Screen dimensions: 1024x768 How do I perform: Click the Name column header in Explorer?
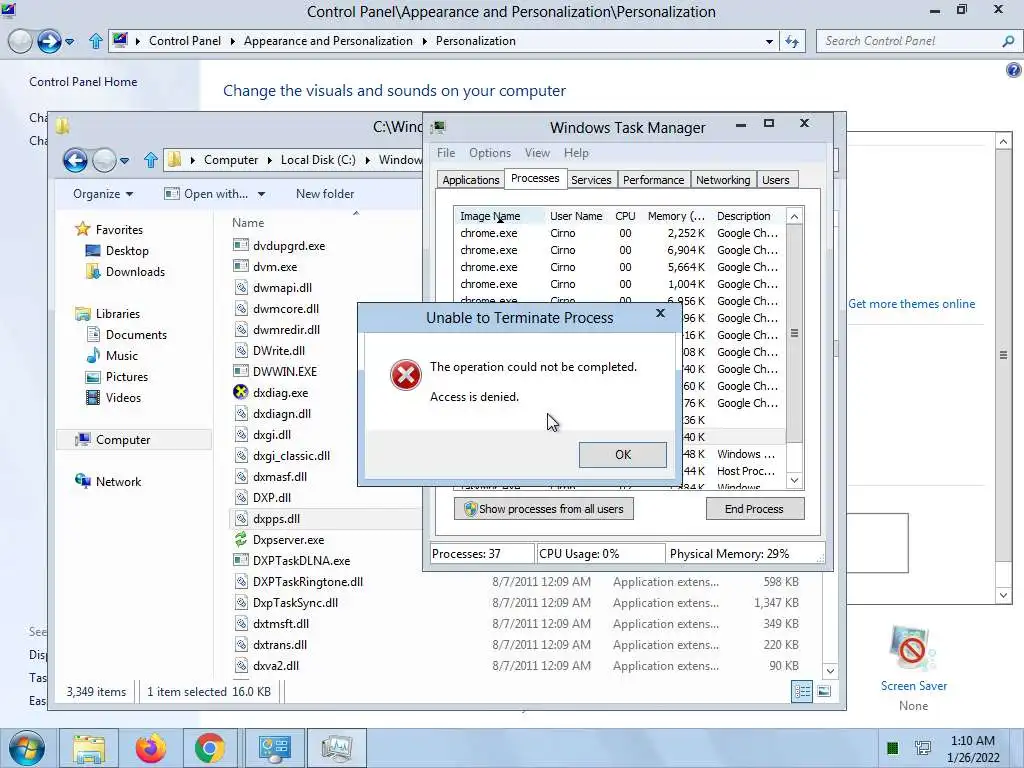248,223
